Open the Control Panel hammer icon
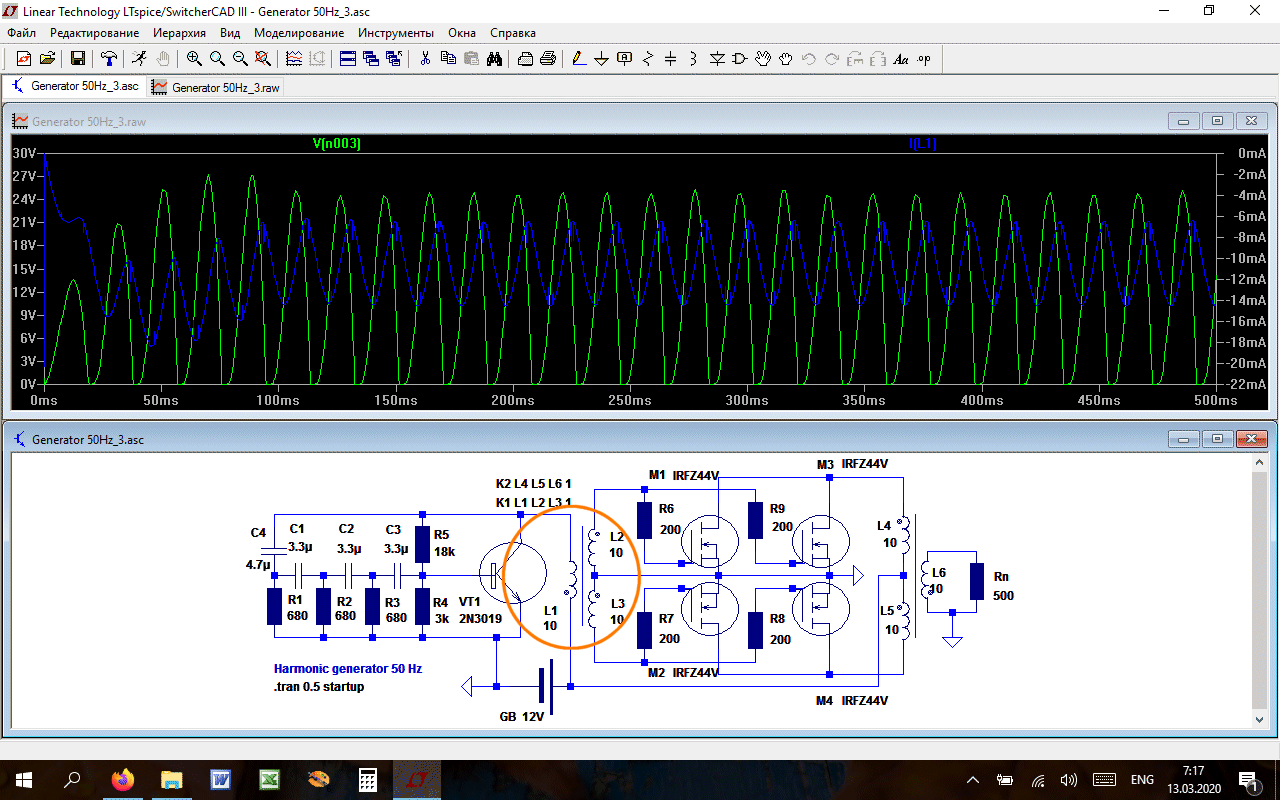Viewport: 1280px width, 800px height. tap(109, 59)
